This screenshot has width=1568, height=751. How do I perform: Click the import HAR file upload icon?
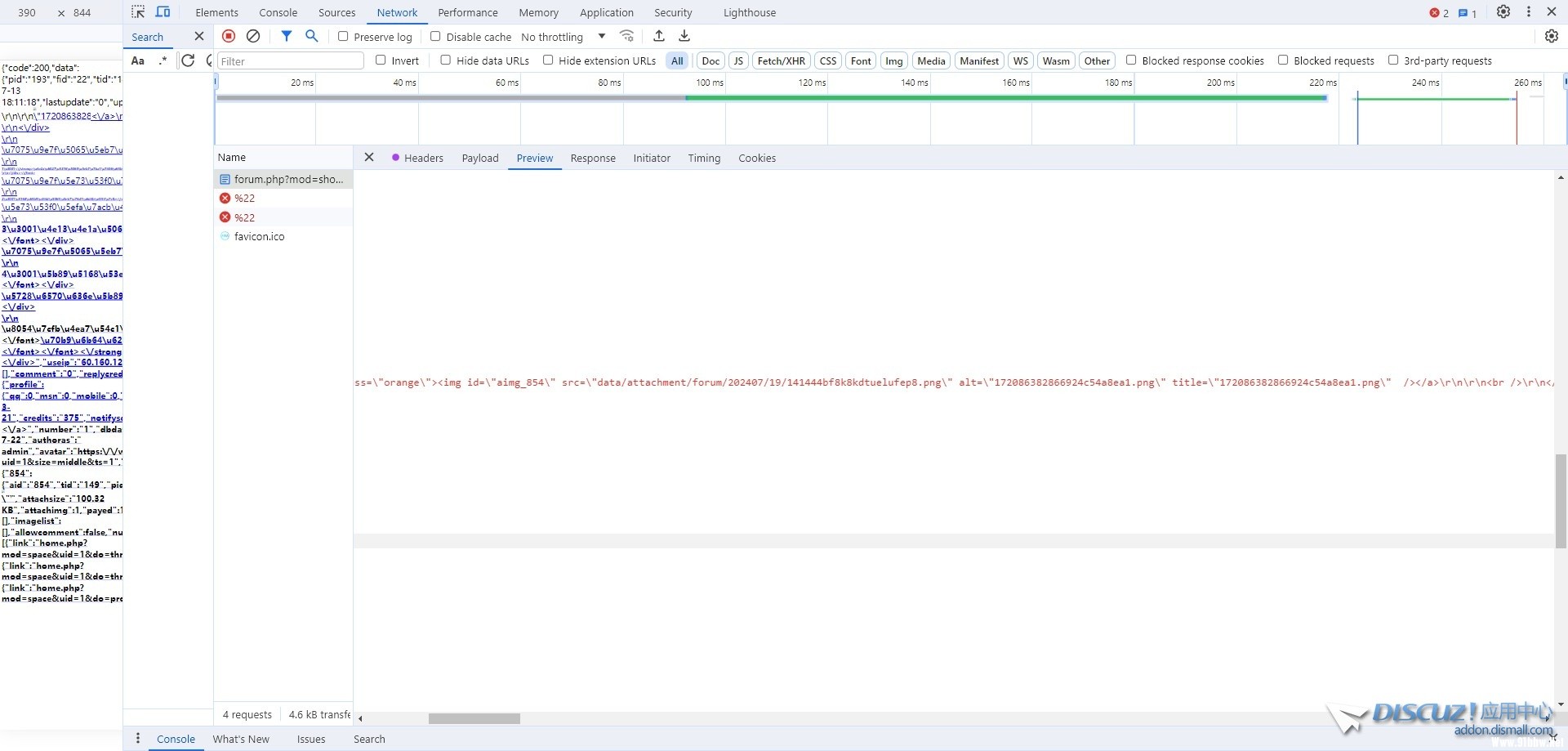tap(659, 36)
